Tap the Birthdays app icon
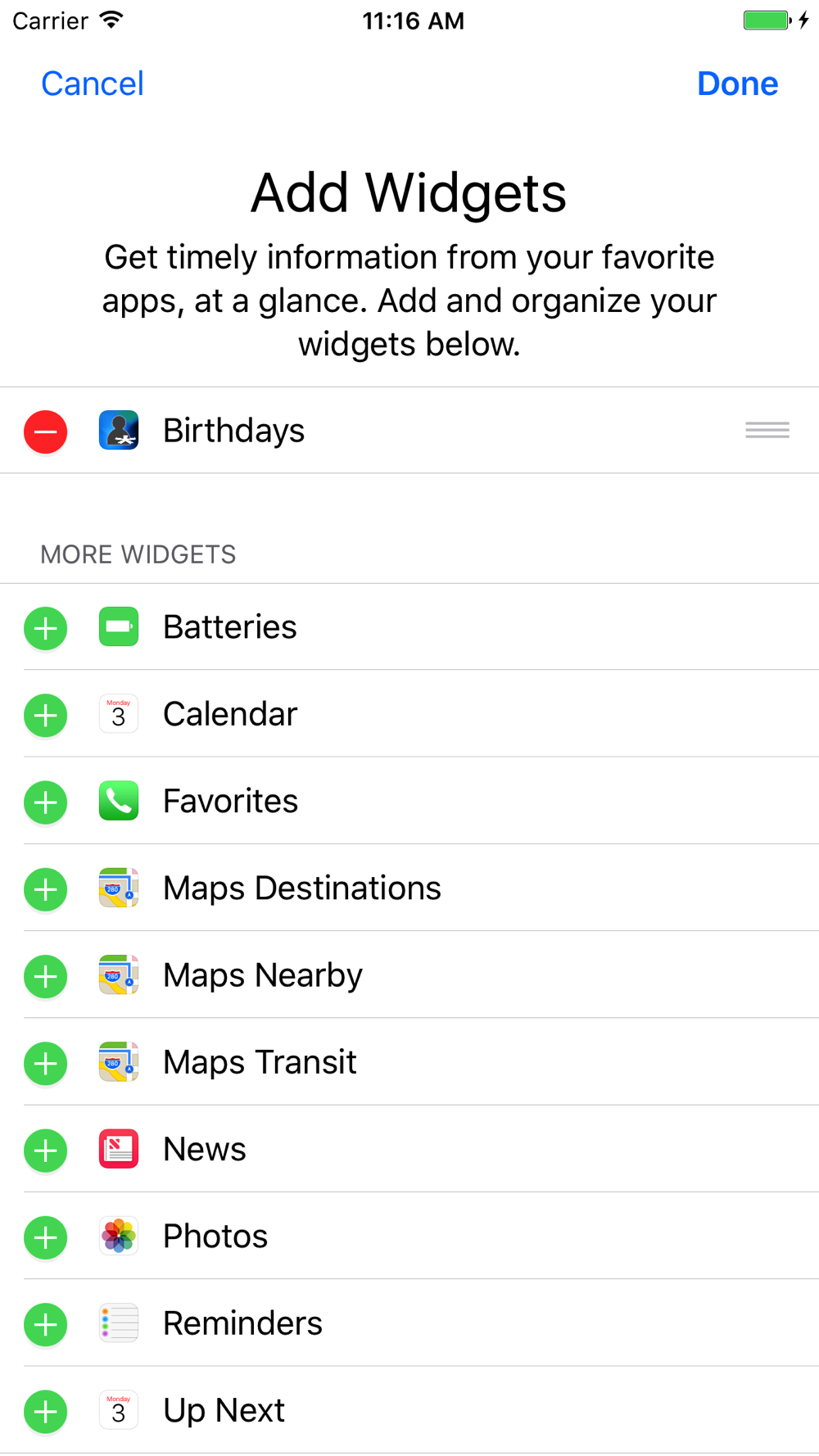The width and height of the screenshot is (819, 1456). (x=119, y=431)
